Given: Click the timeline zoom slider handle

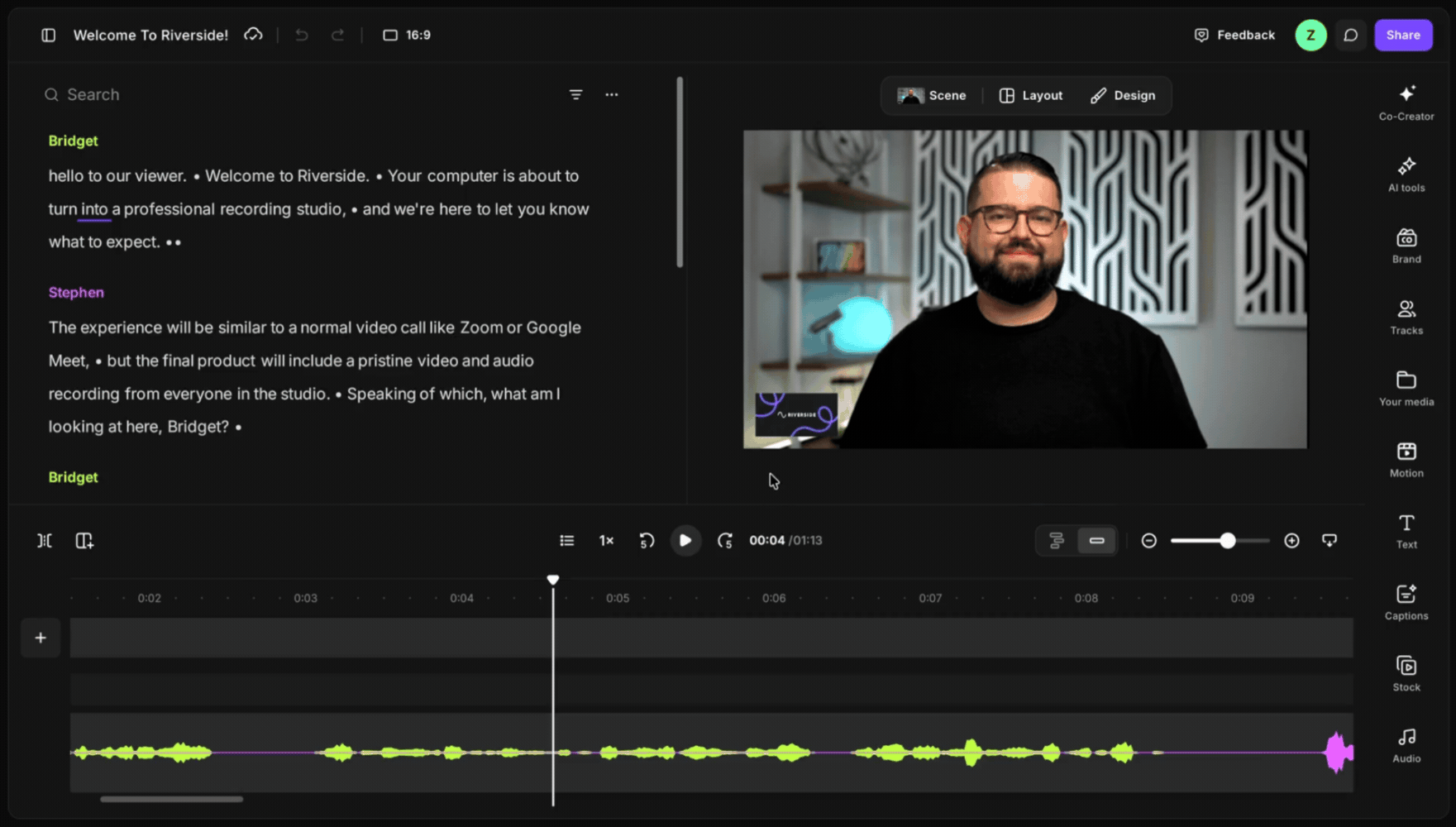Looking at the screenshot, I should point(1228,540).
